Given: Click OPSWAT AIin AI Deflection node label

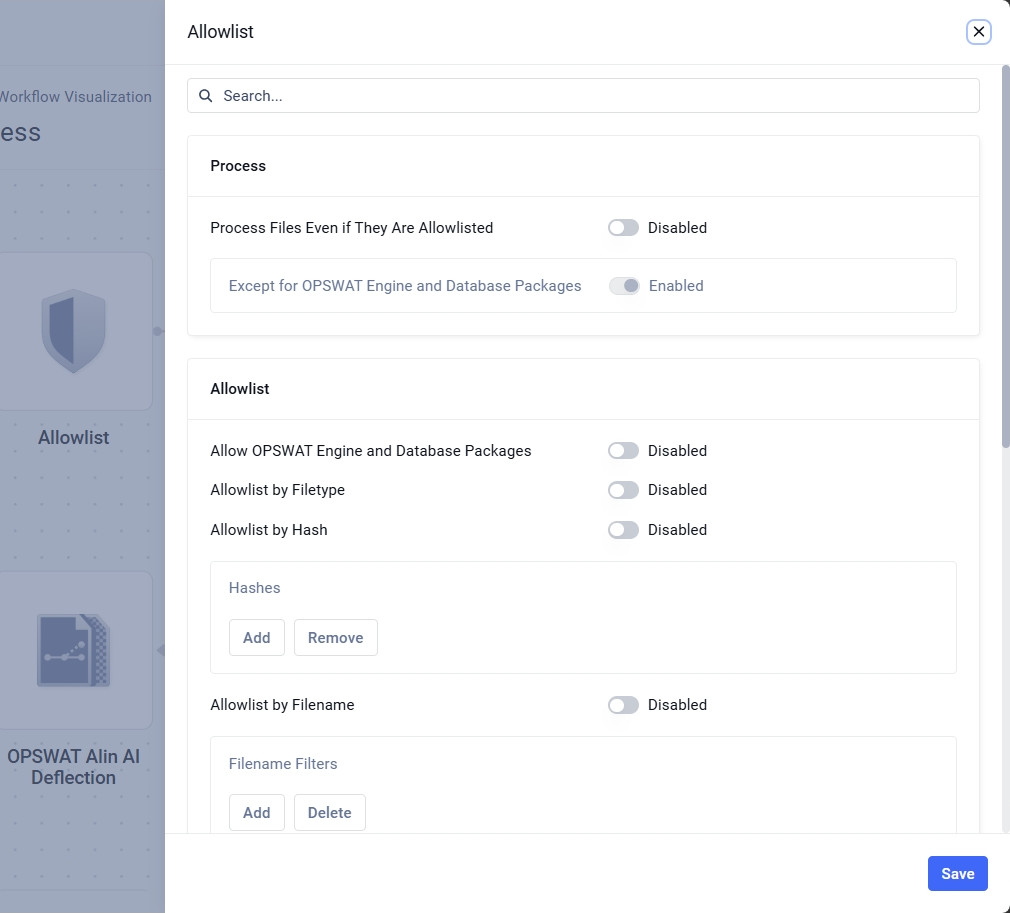Looking at the screenshot, I should (73, 767).
